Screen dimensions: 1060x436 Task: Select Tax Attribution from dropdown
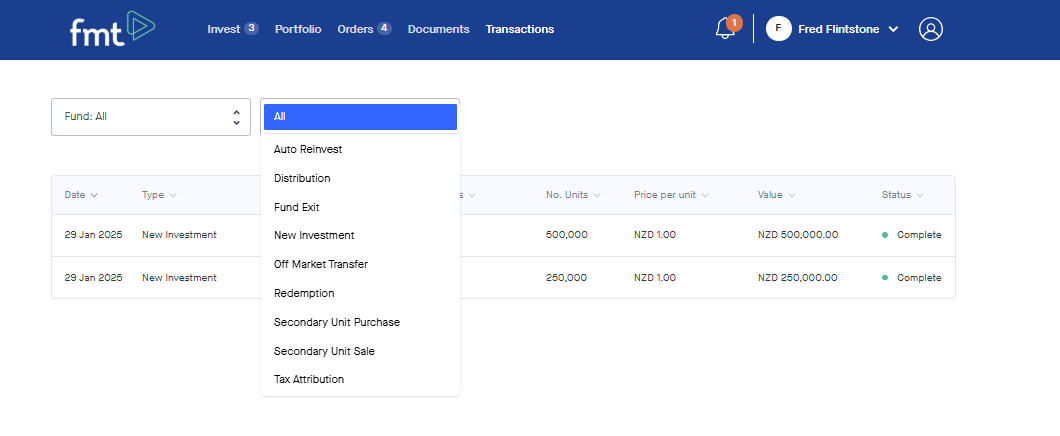[309, 380]
